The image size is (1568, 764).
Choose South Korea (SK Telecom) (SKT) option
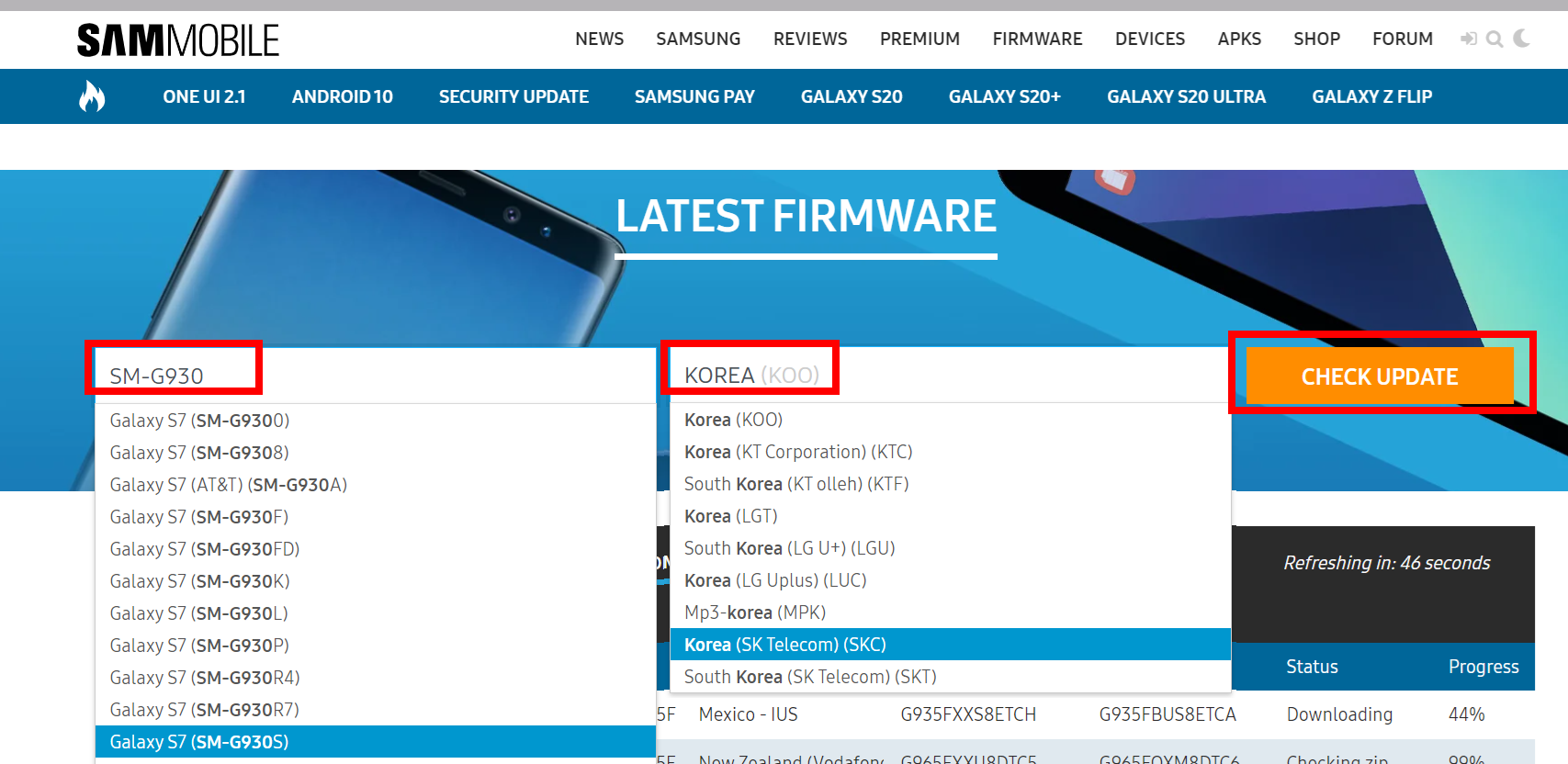[x=951, y=677]
